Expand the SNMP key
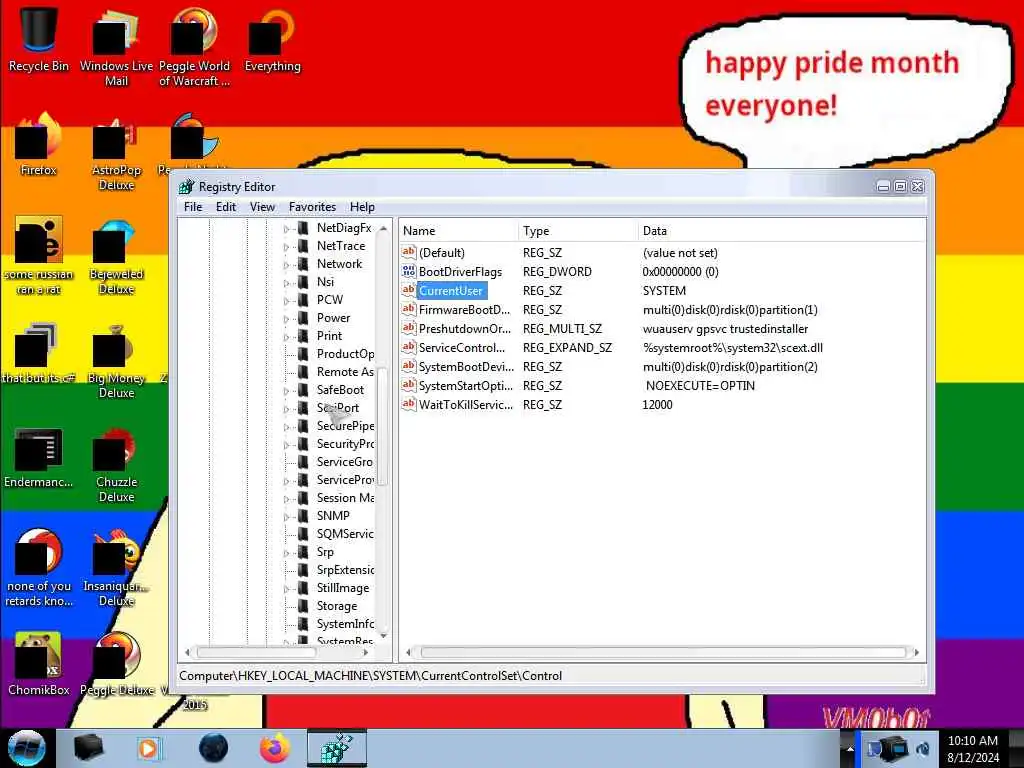The height and width of the screenshot is (768, 1024). pyautogui.click(x=286, y=517)
